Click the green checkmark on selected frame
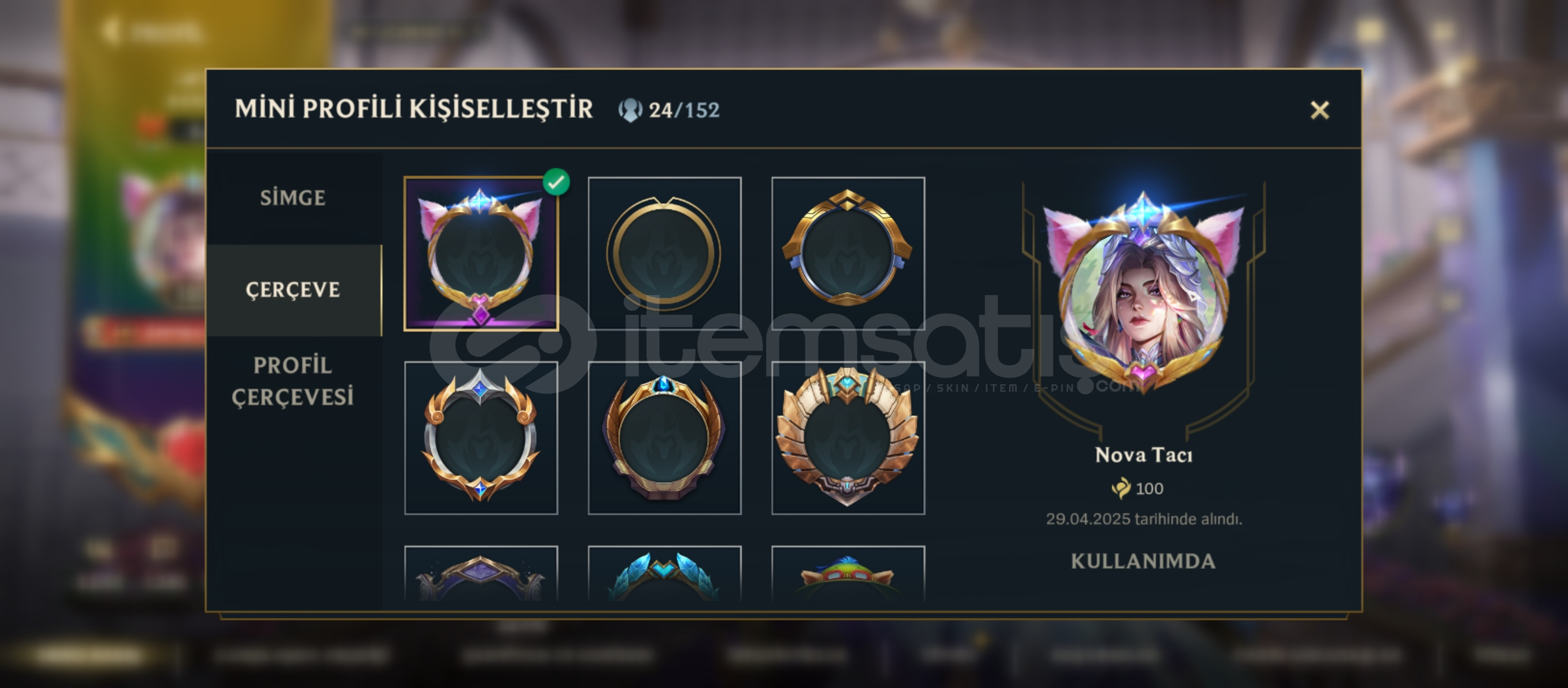This screenshot has height=688, width=1568. coord(556,182)
